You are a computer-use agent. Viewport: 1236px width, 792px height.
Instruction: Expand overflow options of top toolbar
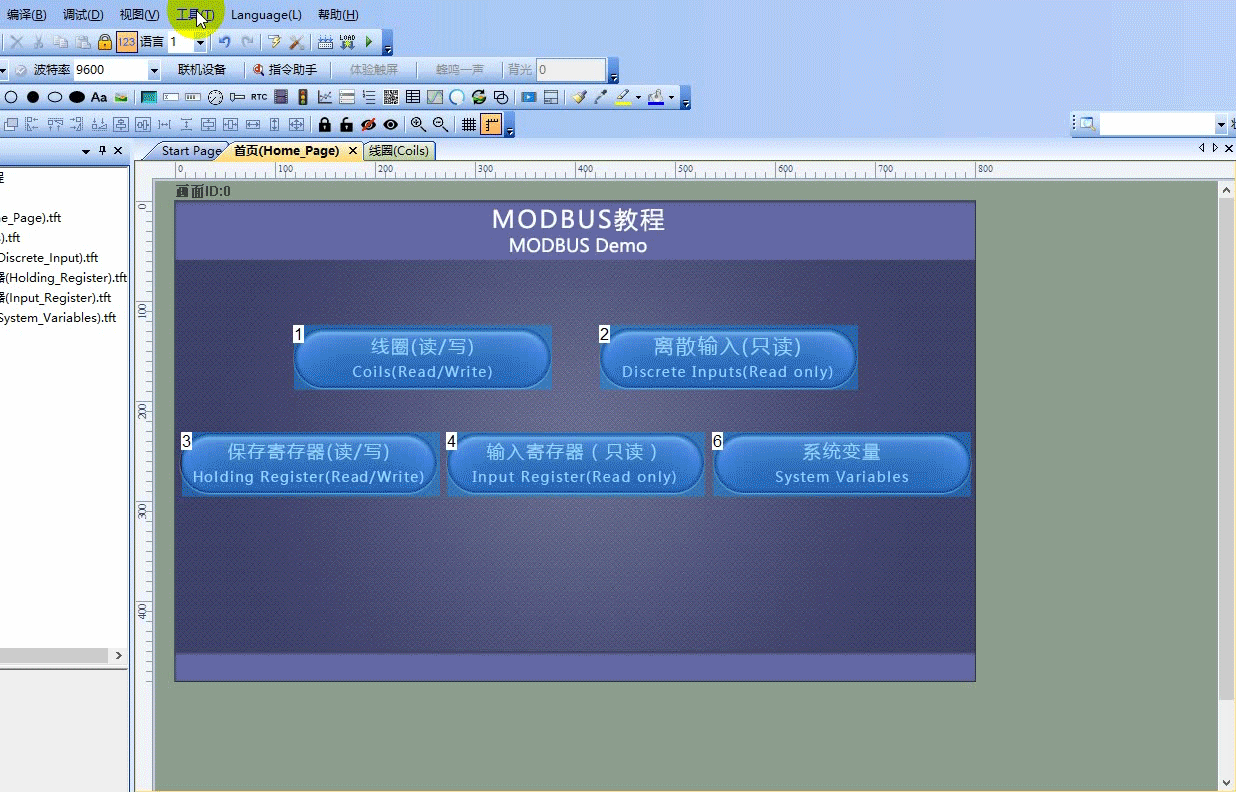click(388, 43)
